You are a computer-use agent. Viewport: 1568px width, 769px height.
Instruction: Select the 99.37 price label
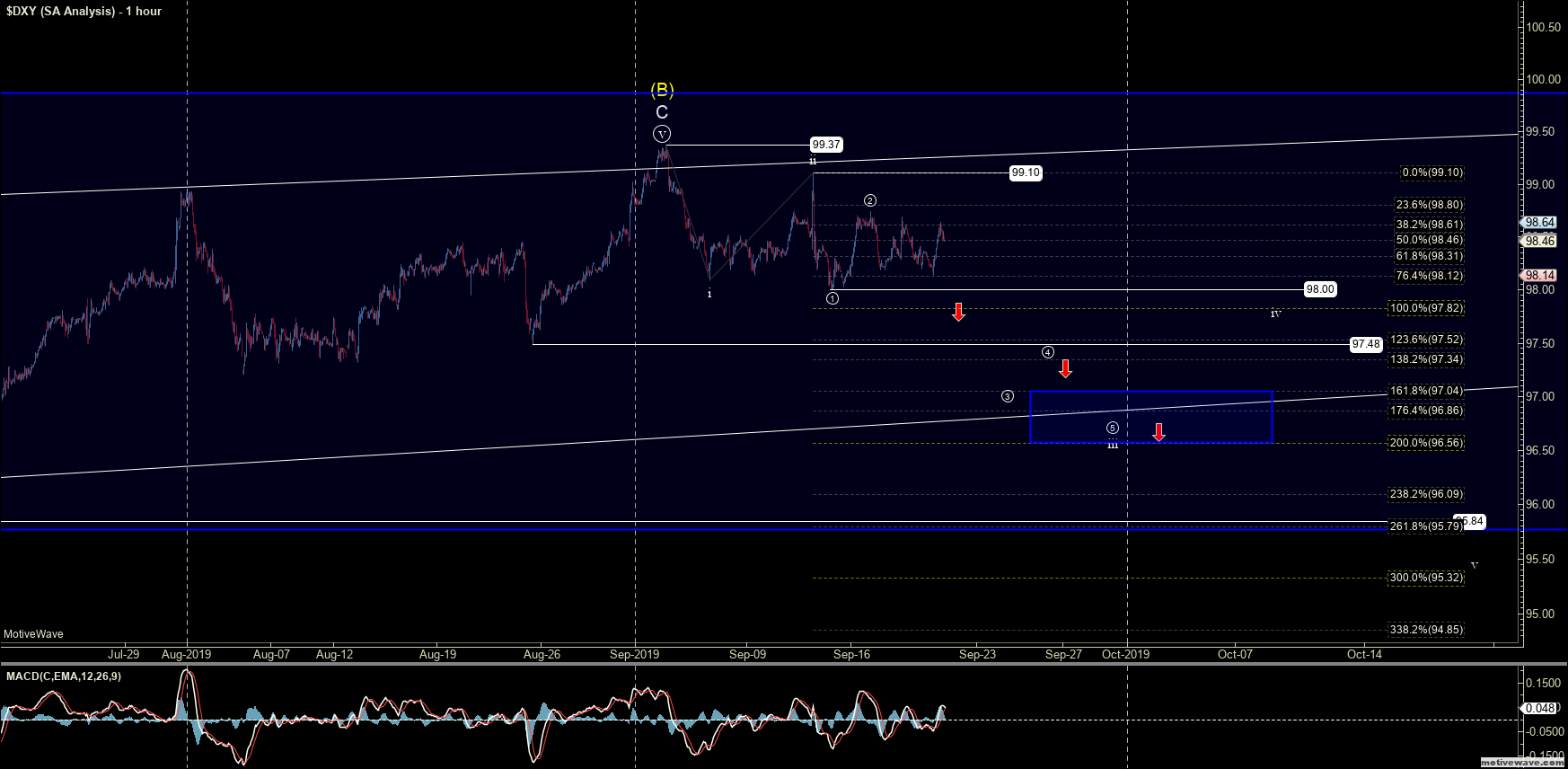coord(826,145)
